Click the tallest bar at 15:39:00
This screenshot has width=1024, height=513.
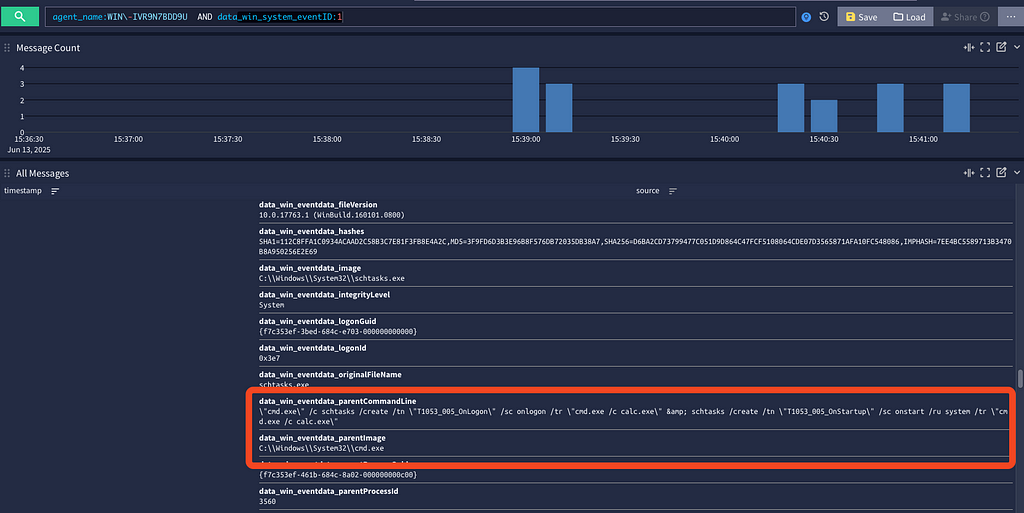click(525, 99)
